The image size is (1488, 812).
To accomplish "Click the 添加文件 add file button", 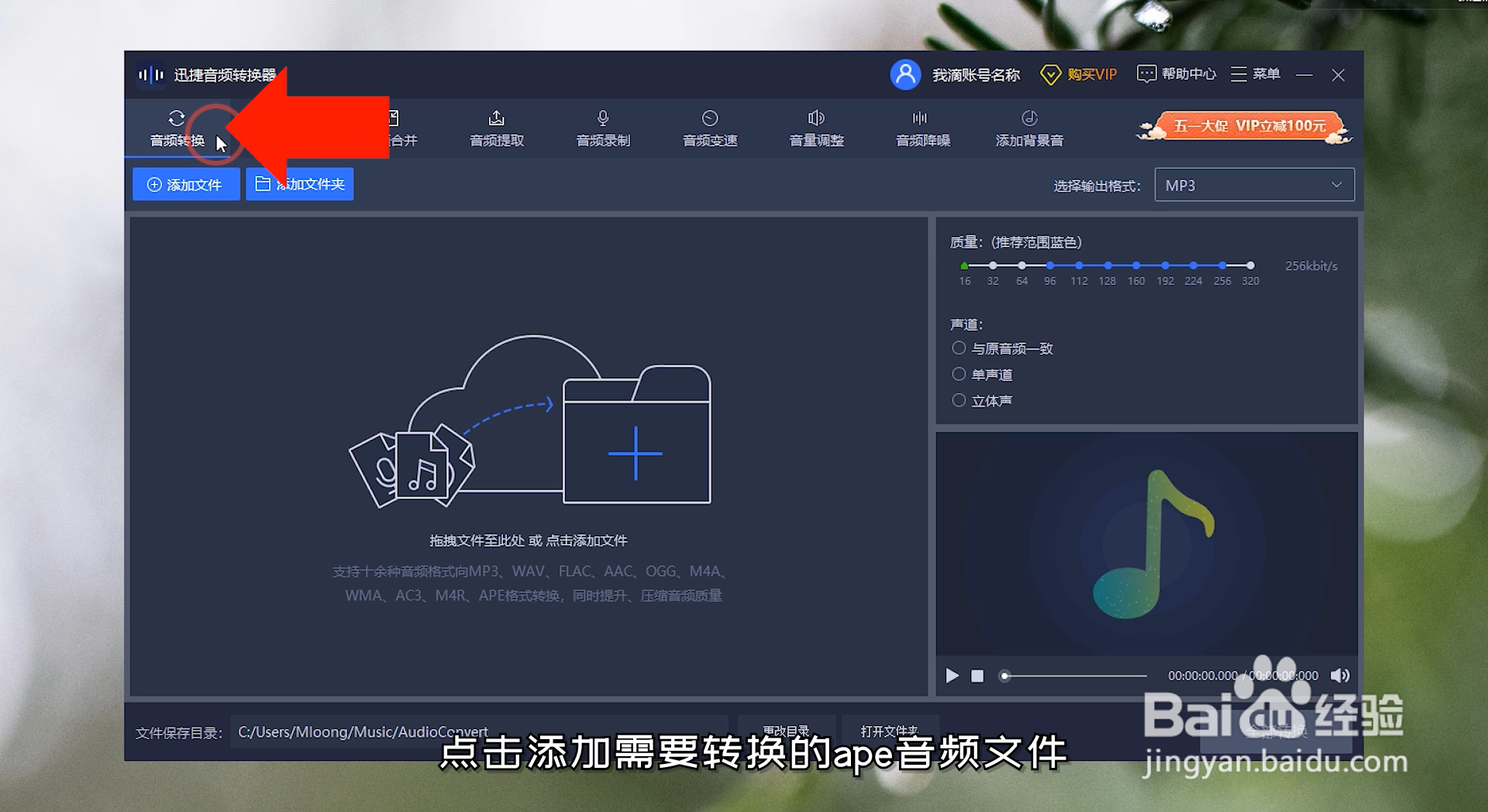I will tap(186, 184).
